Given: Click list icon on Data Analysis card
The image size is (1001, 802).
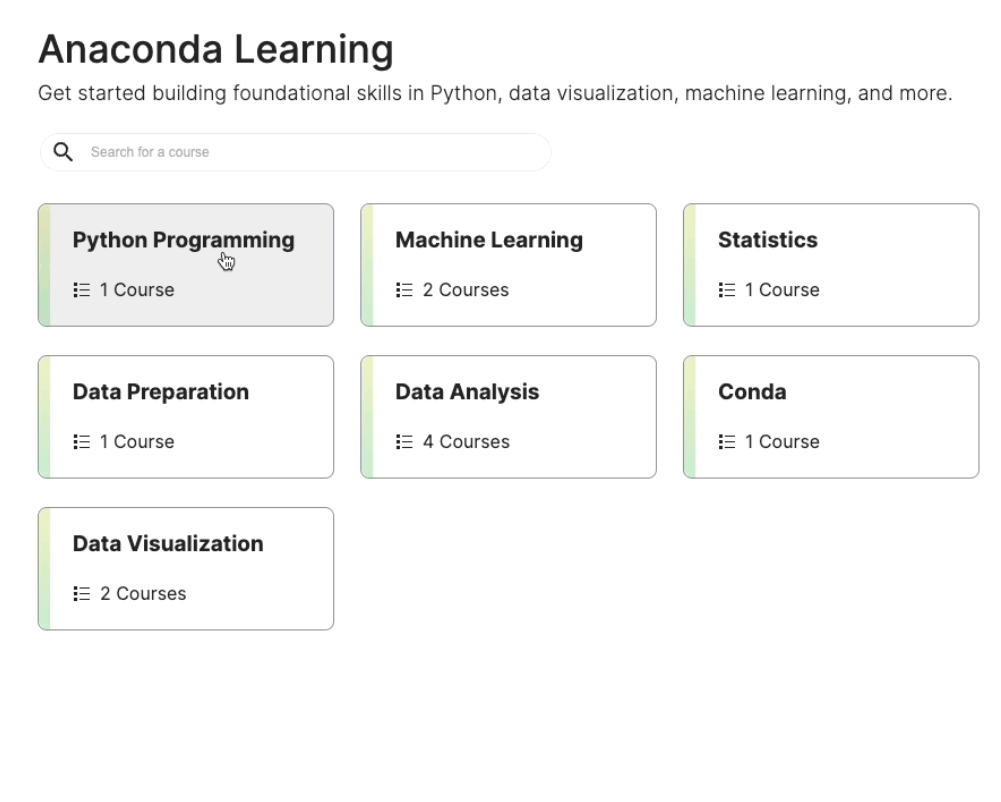Looking at the screenshot, I should click(405, 442).
